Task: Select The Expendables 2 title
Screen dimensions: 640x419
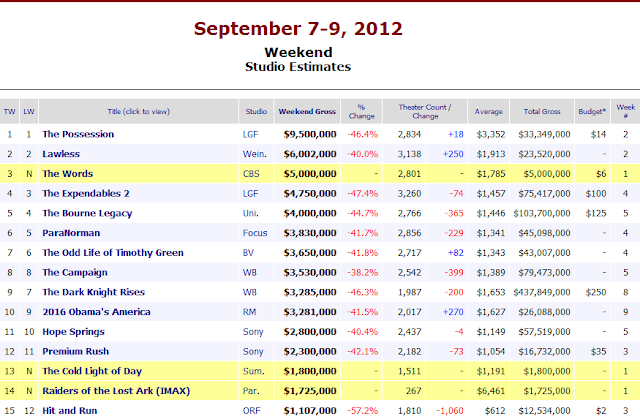Action: tap(86, 193)
